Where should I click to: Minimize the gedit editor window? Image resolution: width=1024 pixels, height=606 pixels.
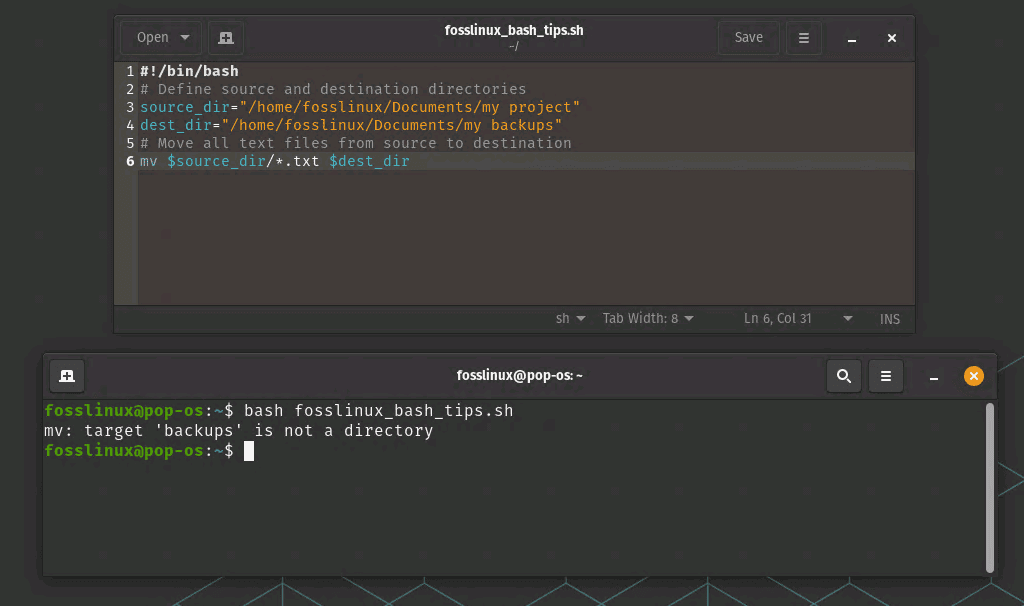click(852, 39)
